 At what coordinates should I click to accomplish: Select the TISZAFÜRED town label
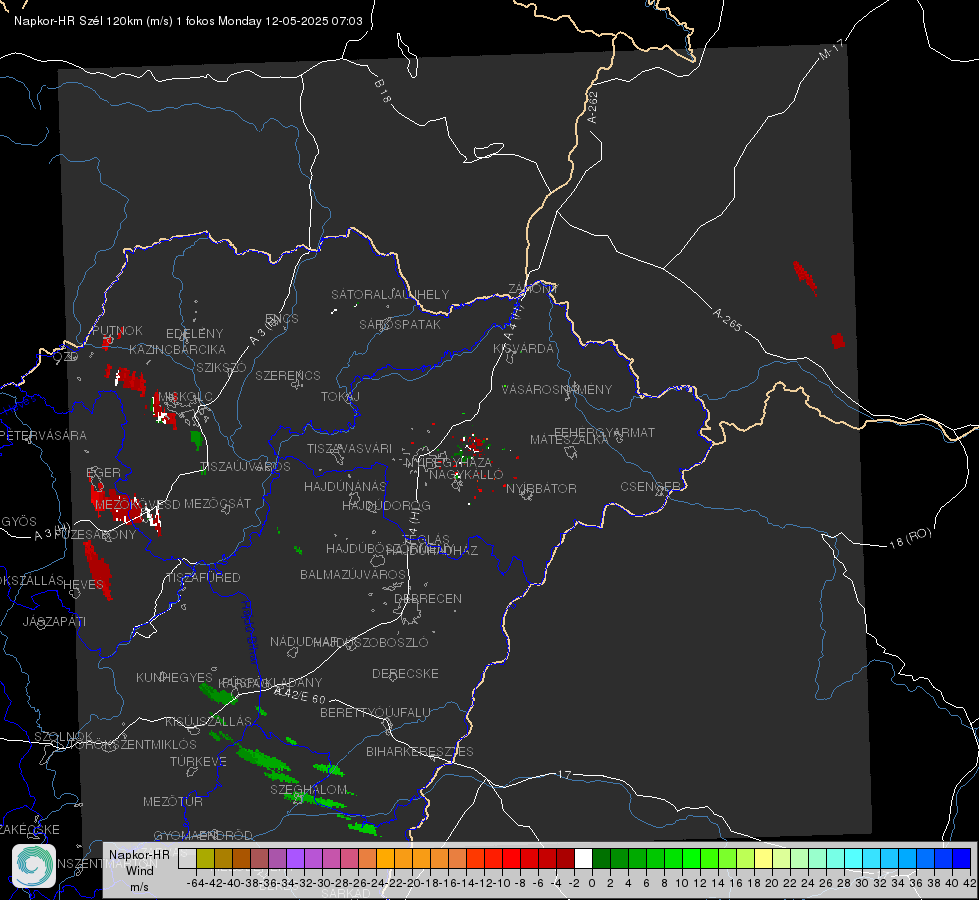click(x=204, y=578)
